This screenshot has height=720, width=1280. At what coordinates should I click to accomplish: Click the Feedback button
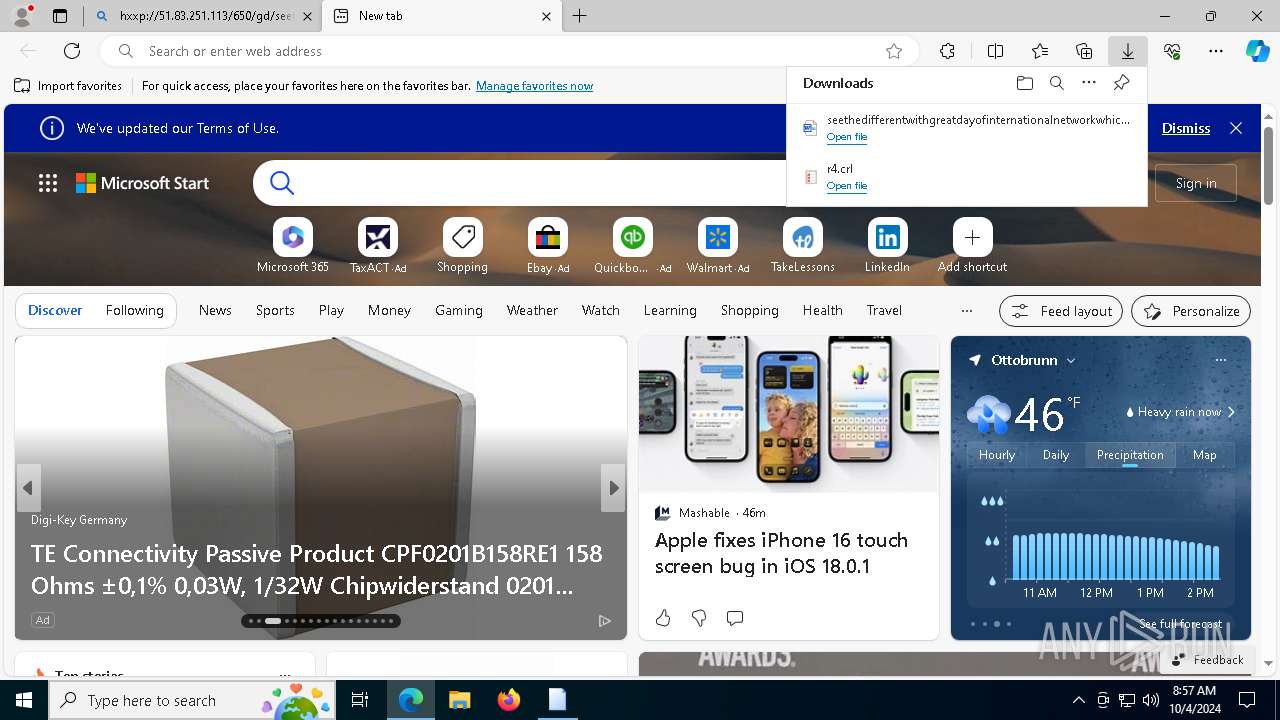[x=1208, y=660]
